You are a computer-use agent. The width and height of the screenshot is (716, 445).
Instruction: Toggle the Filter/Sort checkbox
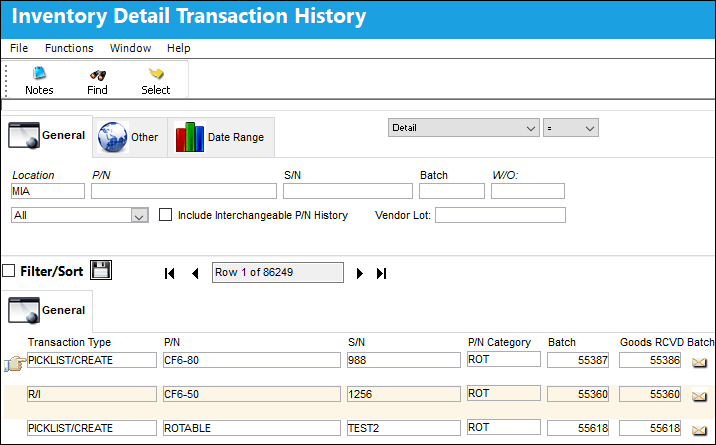9,271
